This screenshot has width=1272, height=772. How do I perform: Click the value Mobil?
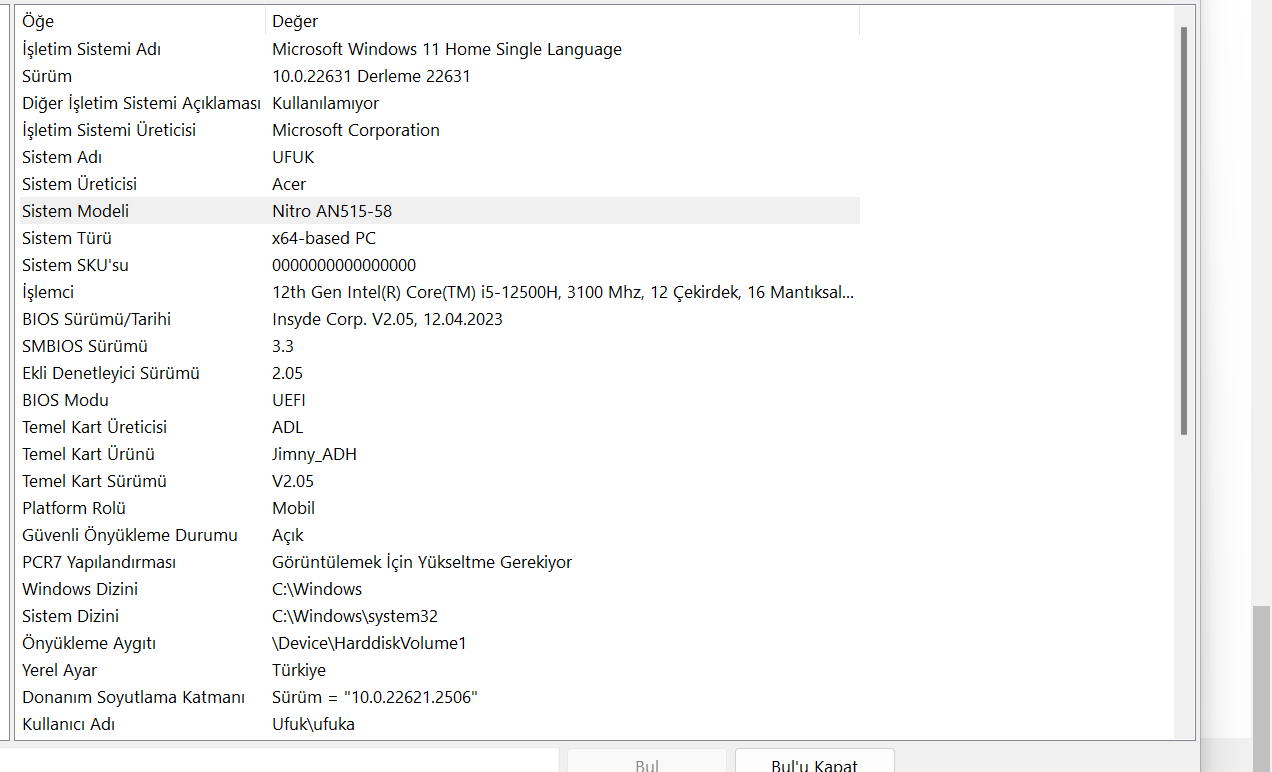[293, 508]
